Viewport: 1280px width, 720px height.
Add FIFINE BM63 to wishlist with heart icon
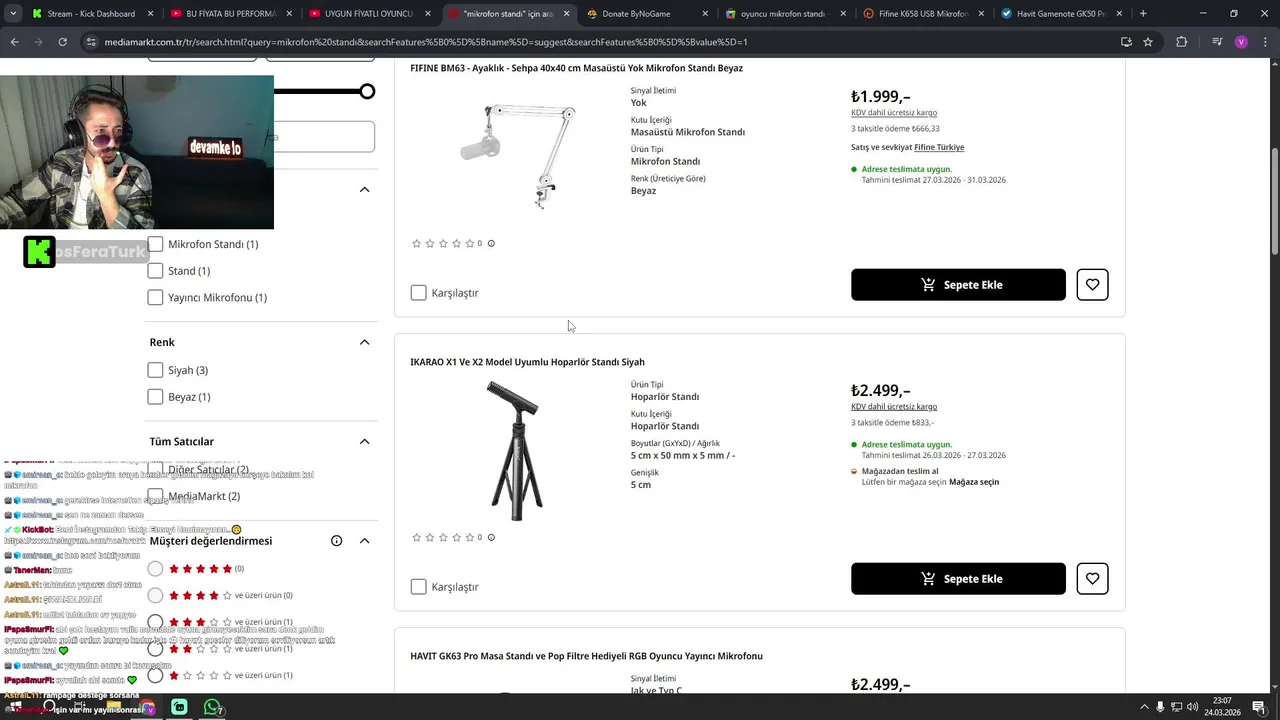point(1092,285)
